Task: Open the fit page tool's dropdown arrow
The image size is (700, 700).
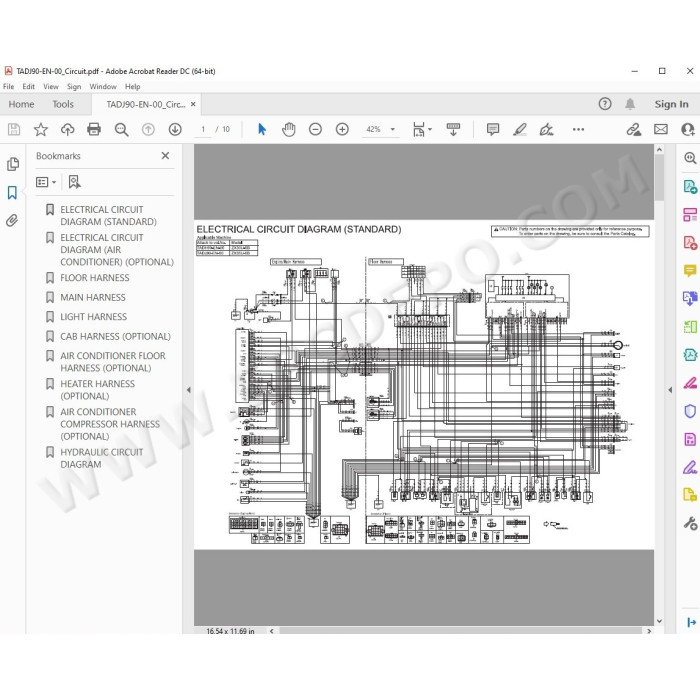Action: [430, 129]
